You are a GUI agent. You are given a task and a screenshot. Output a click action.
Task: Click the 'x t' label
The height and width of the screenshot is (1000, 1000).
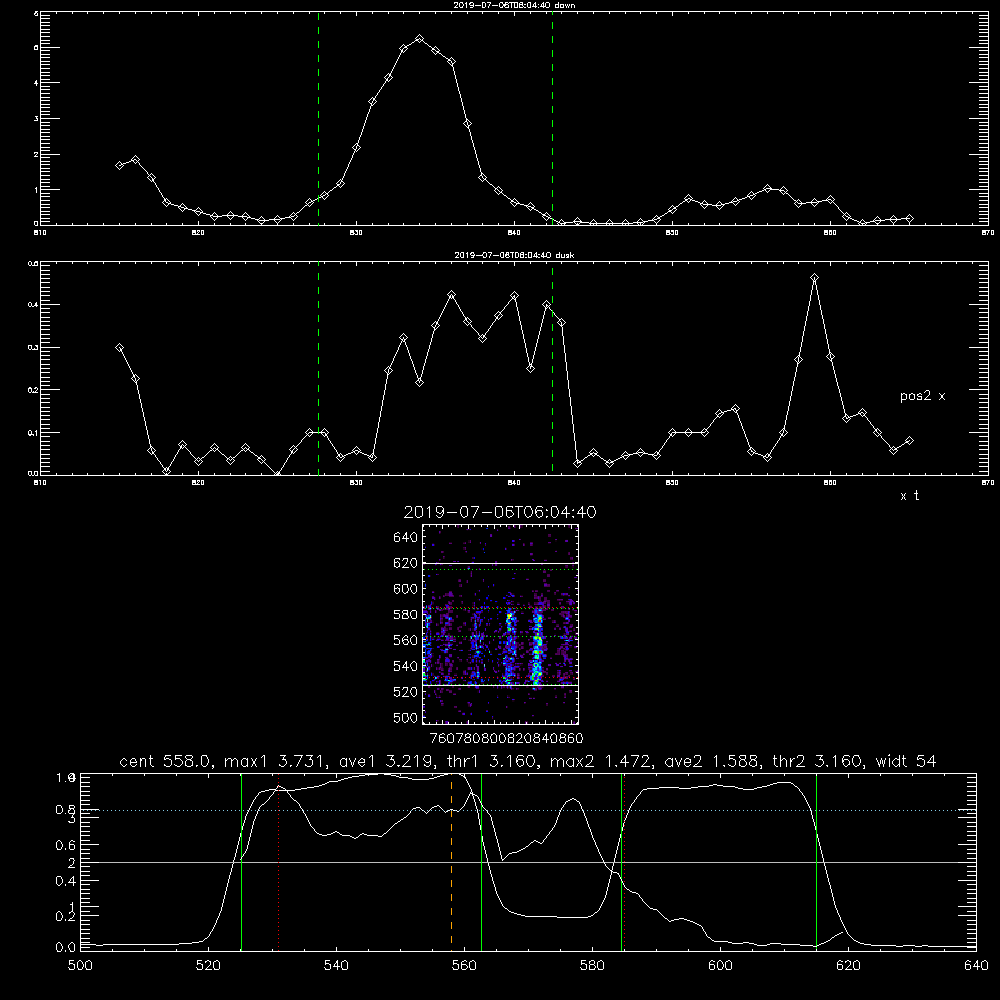pyautogui.click(x=909, y=496)
